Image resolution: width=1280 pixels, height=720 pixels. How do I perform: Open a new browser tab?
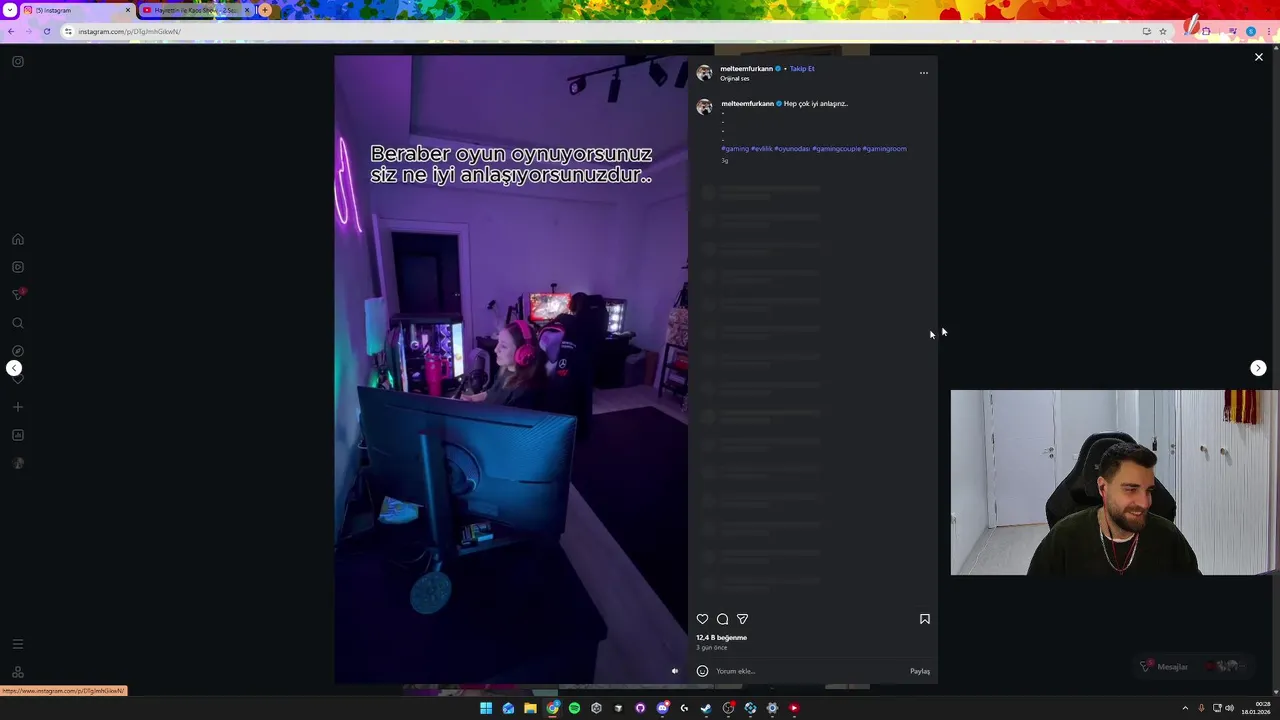[x=265, y=10]
